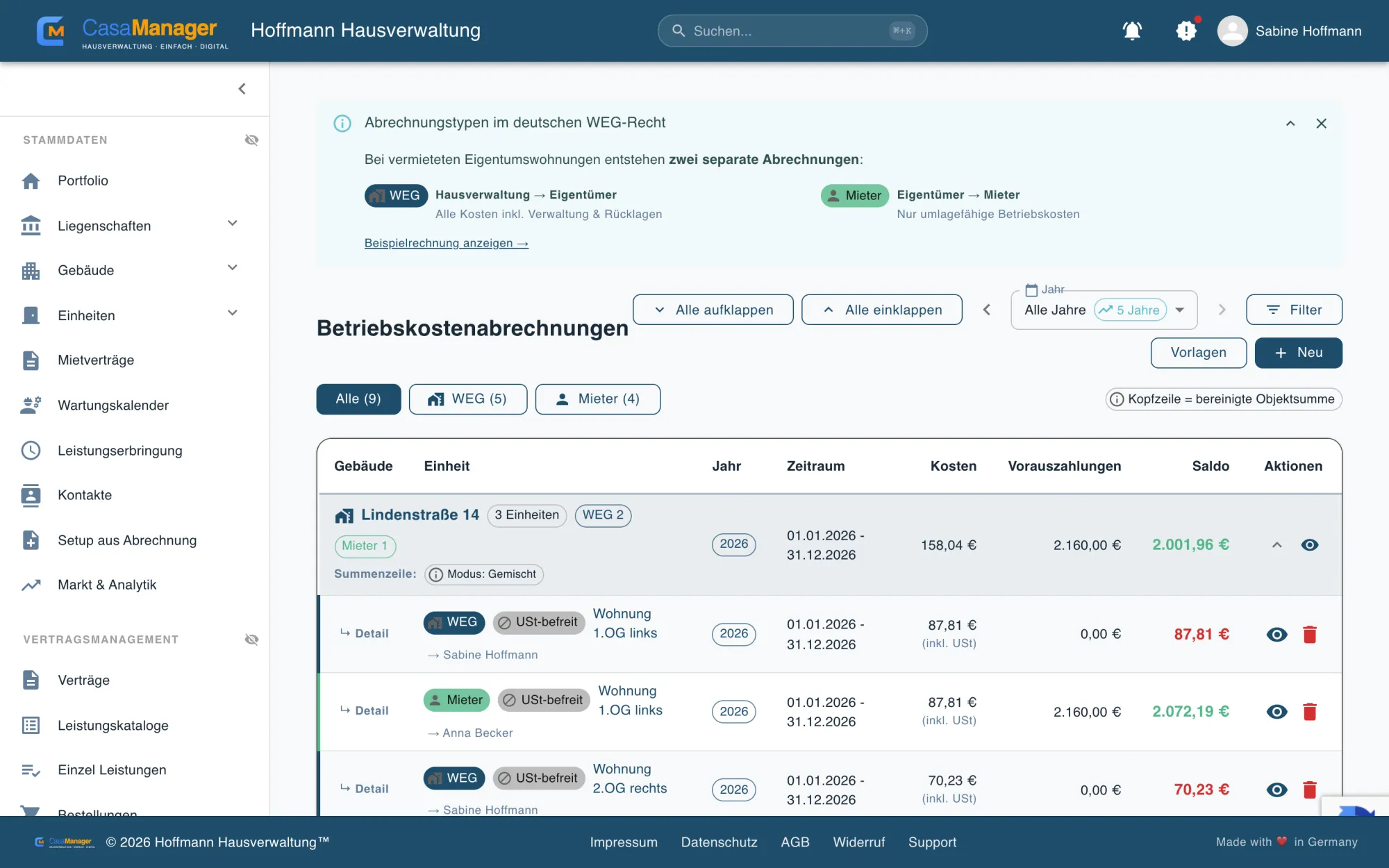View the 87,81 € WEG detail row
Image resolution: width=1389 pixels, height=868 pixels.
click(x=1276, y=634)
